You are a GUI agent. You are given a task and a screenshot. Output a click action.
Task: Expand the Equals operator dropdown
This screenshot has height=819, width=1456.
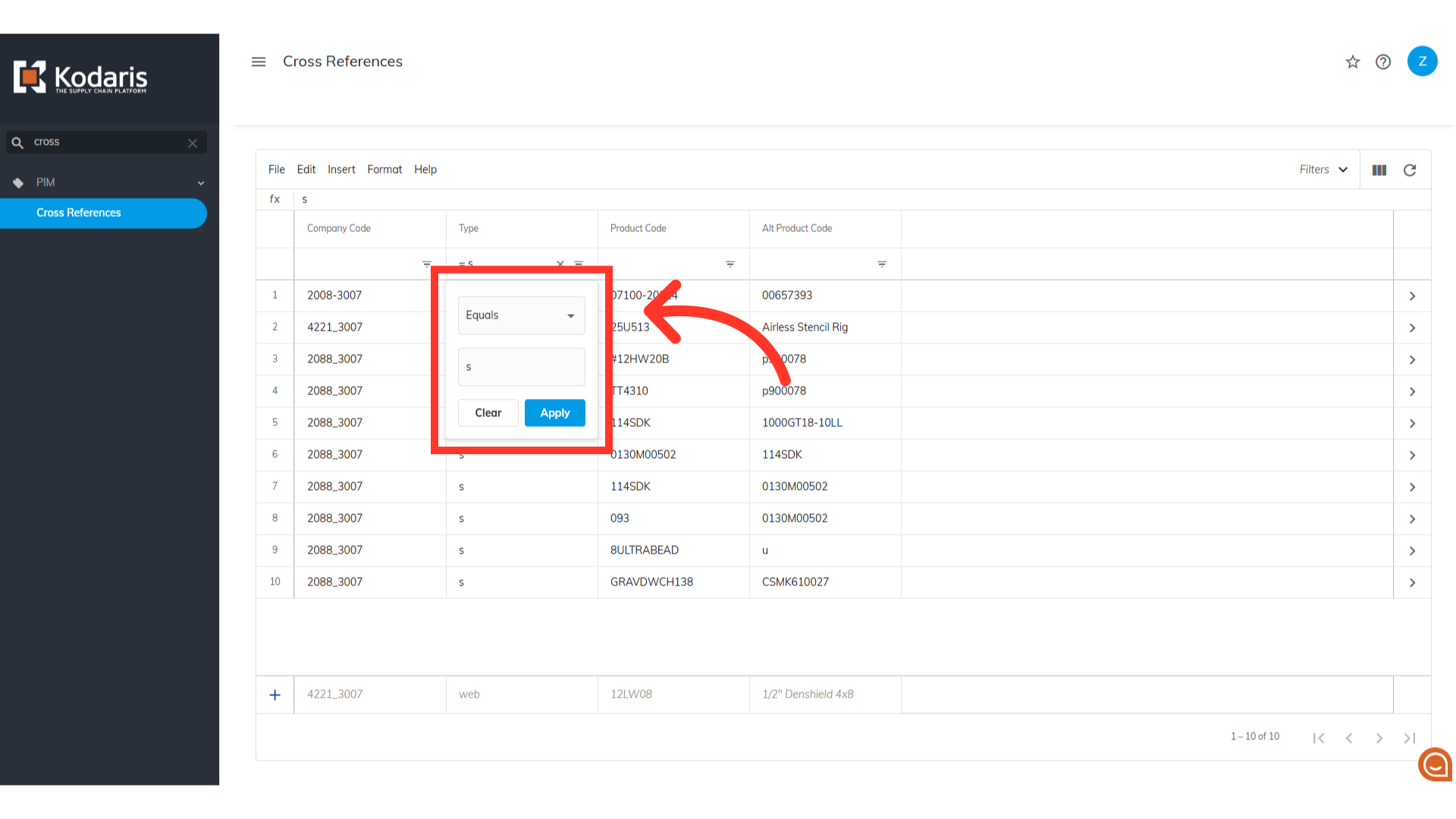tap(521, 315)
